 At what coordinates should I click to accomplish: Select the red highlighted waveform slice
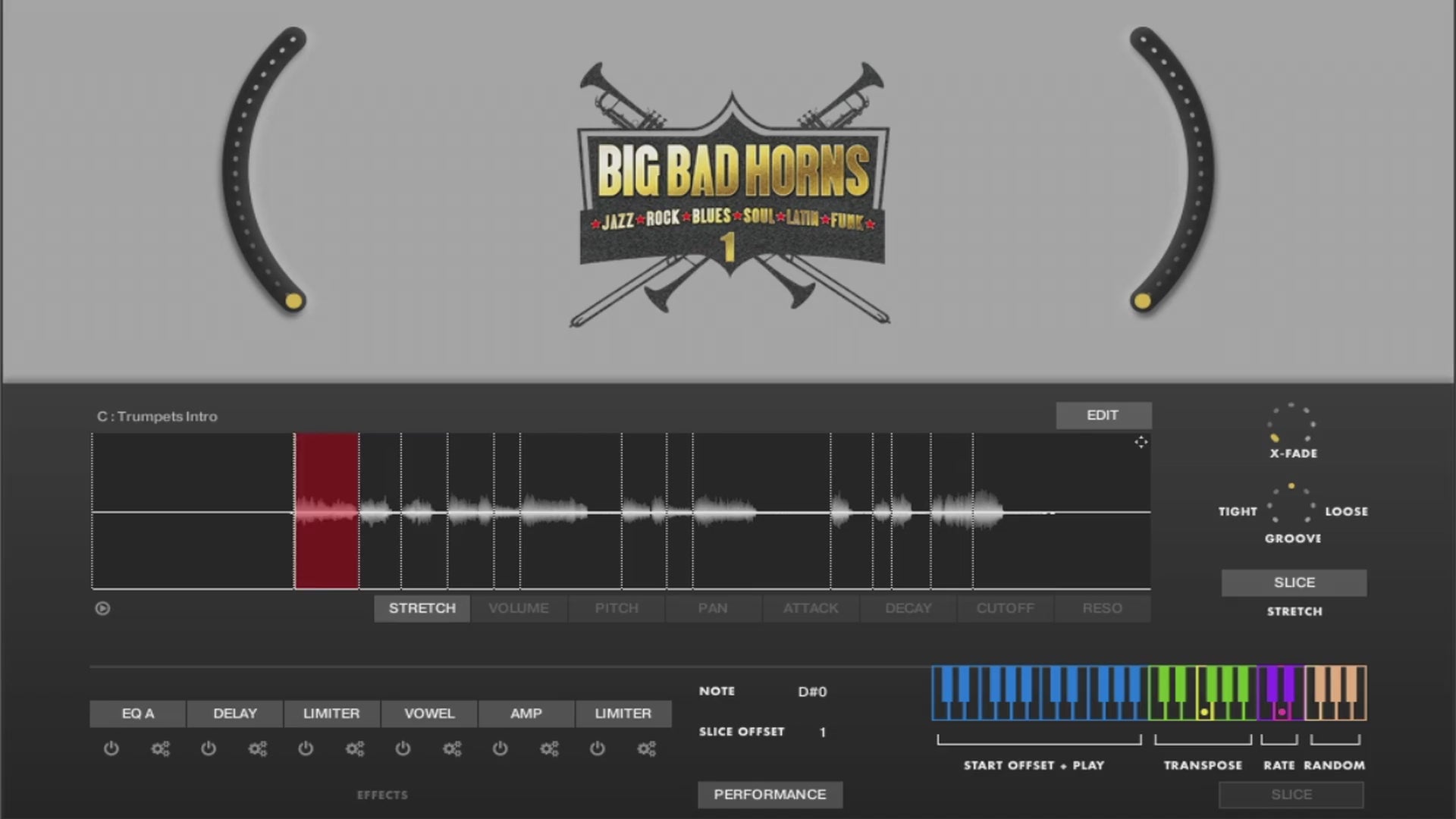tap(327, 510)
